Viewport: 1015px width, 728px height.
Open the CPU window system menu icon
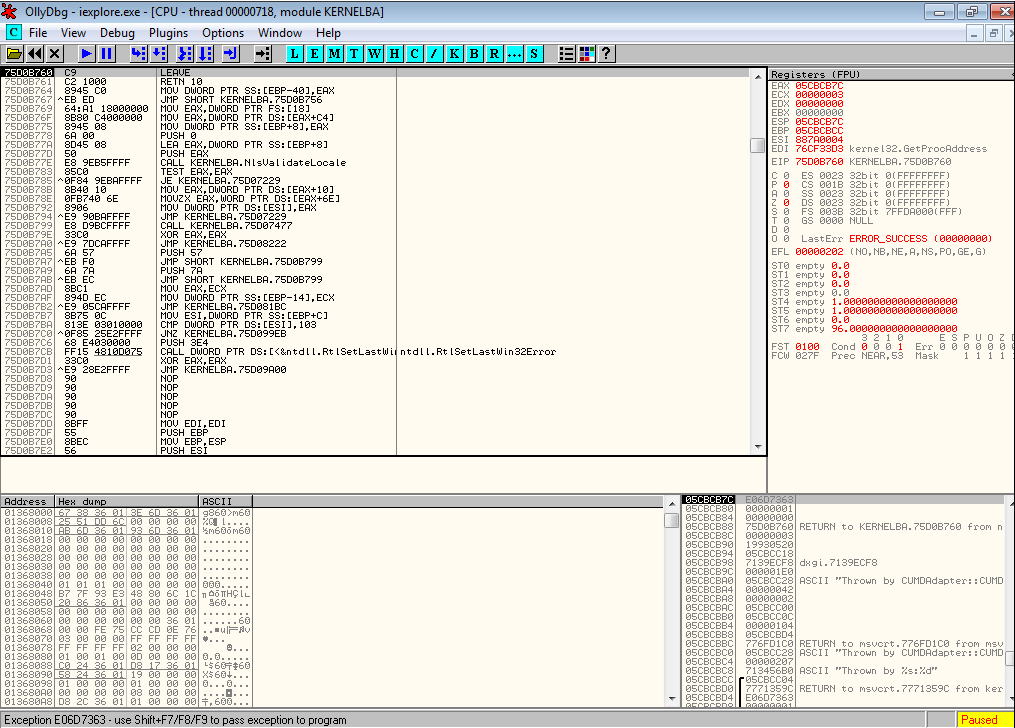click(13, 32)
